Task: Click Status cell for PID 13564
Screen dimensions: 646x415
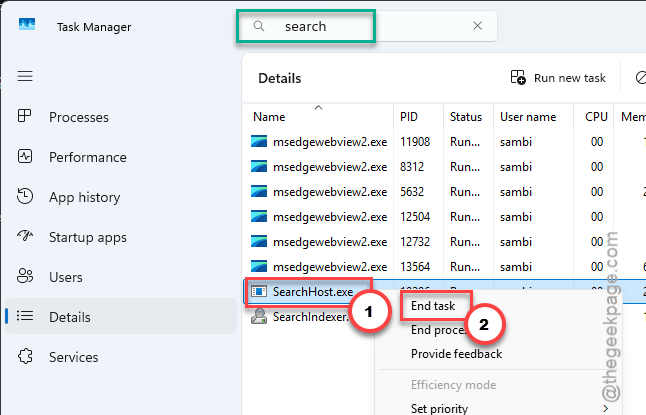Action: (465, 267)
